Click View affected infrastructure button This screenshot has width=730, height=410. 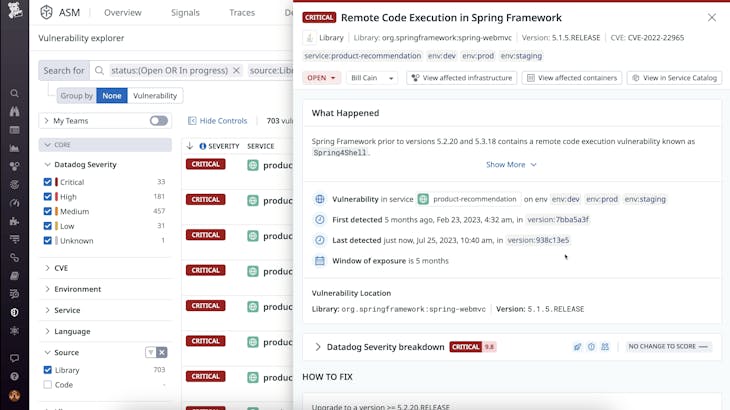[462, 78]
